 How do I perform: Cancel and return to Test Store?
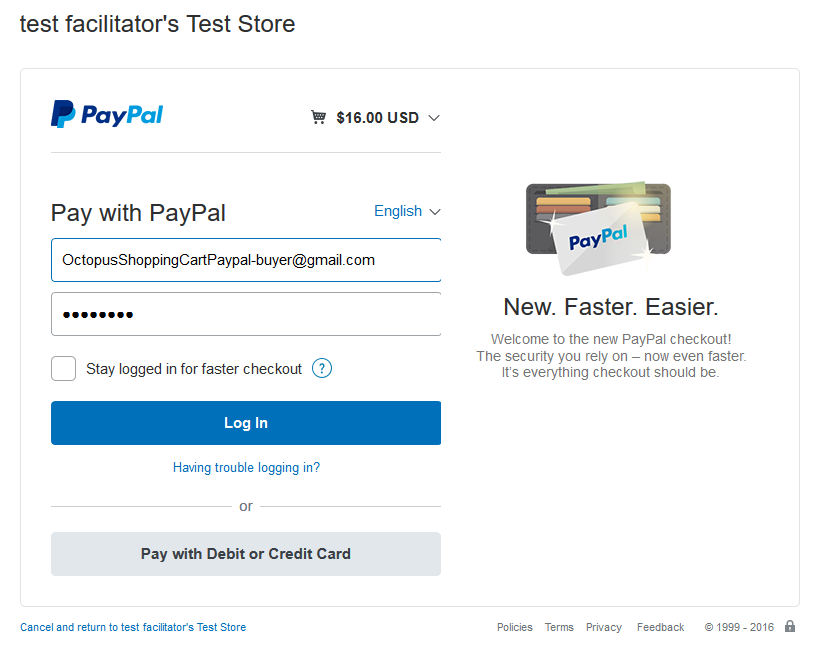click(x=132, y=627)
